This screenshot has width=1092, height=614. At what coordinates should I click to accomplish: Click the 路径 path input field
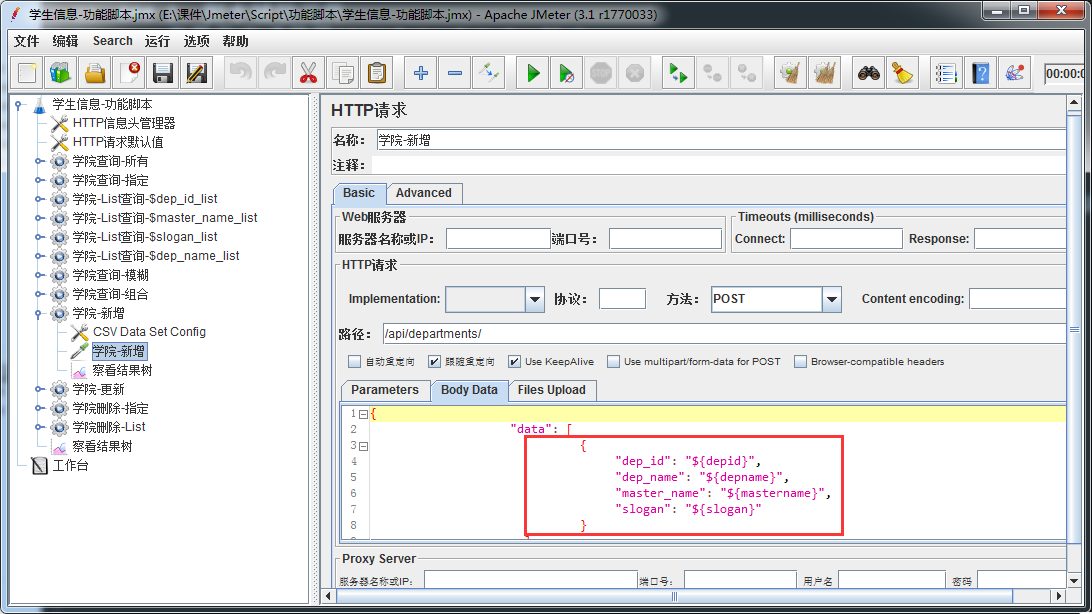[x=724, y=333]
